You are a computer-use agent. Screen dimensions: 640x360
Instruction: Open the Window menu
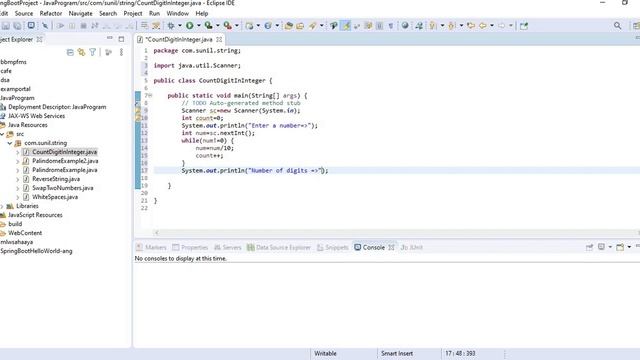(178, 13)
